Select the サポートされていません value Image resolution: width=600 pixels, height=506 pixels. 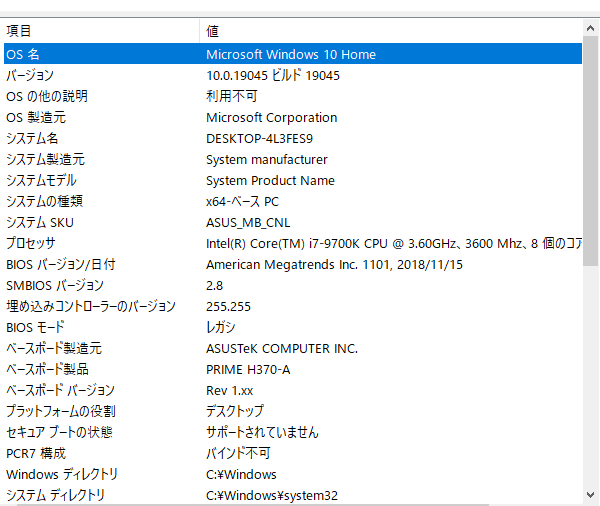coord(262,433)
